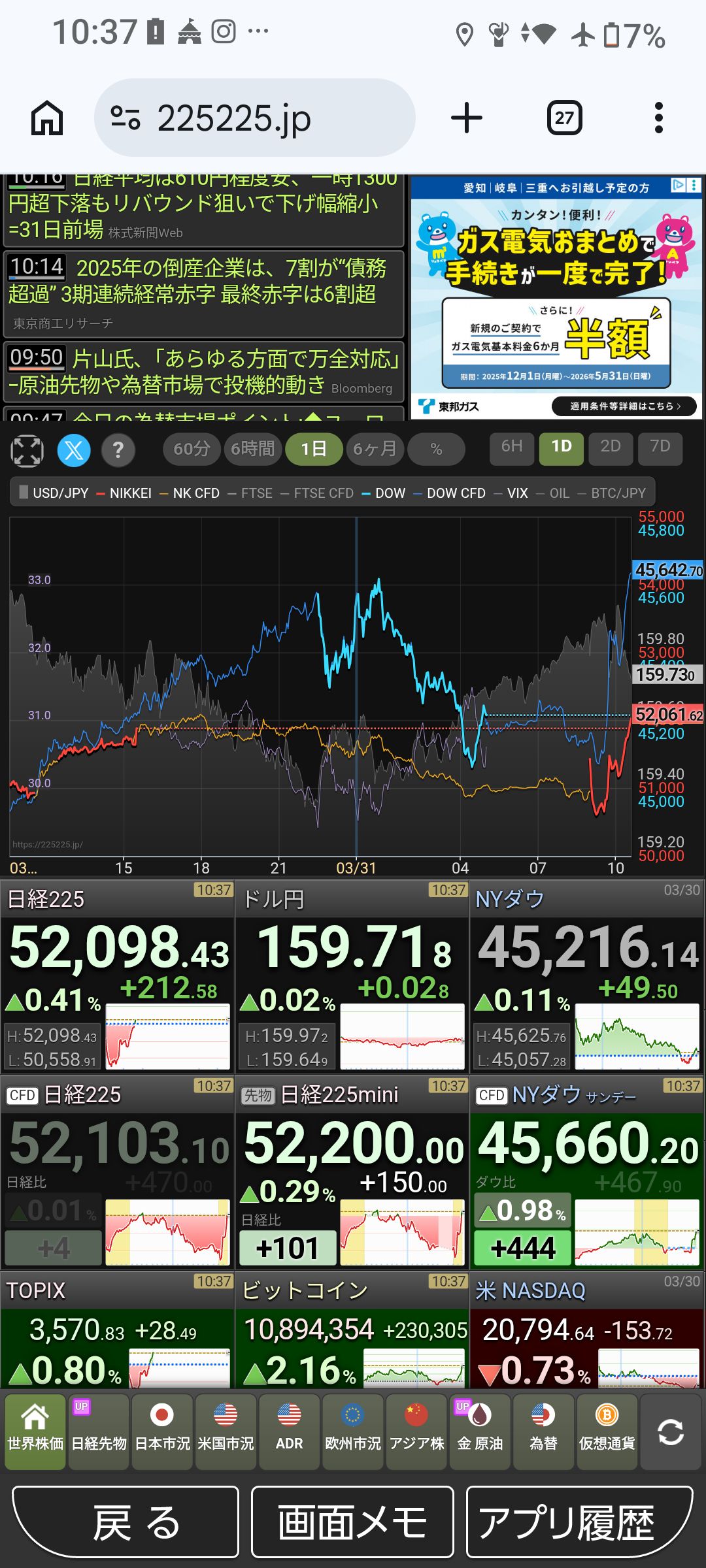Click the X (Twitter) share icon

coord(74,451)
